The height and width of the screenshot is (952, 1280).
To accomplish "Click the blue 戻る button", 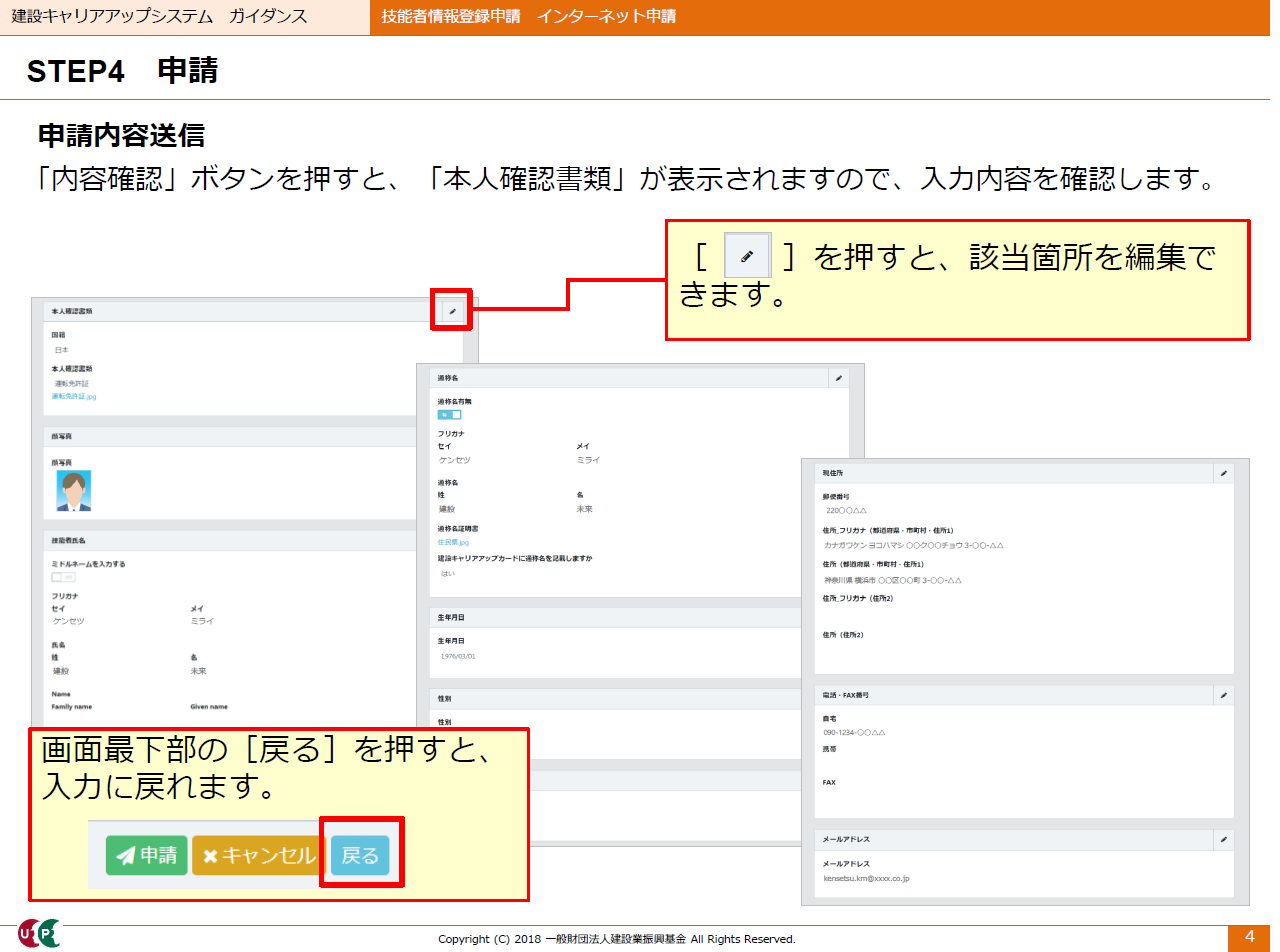I will (x=360, y=856).
